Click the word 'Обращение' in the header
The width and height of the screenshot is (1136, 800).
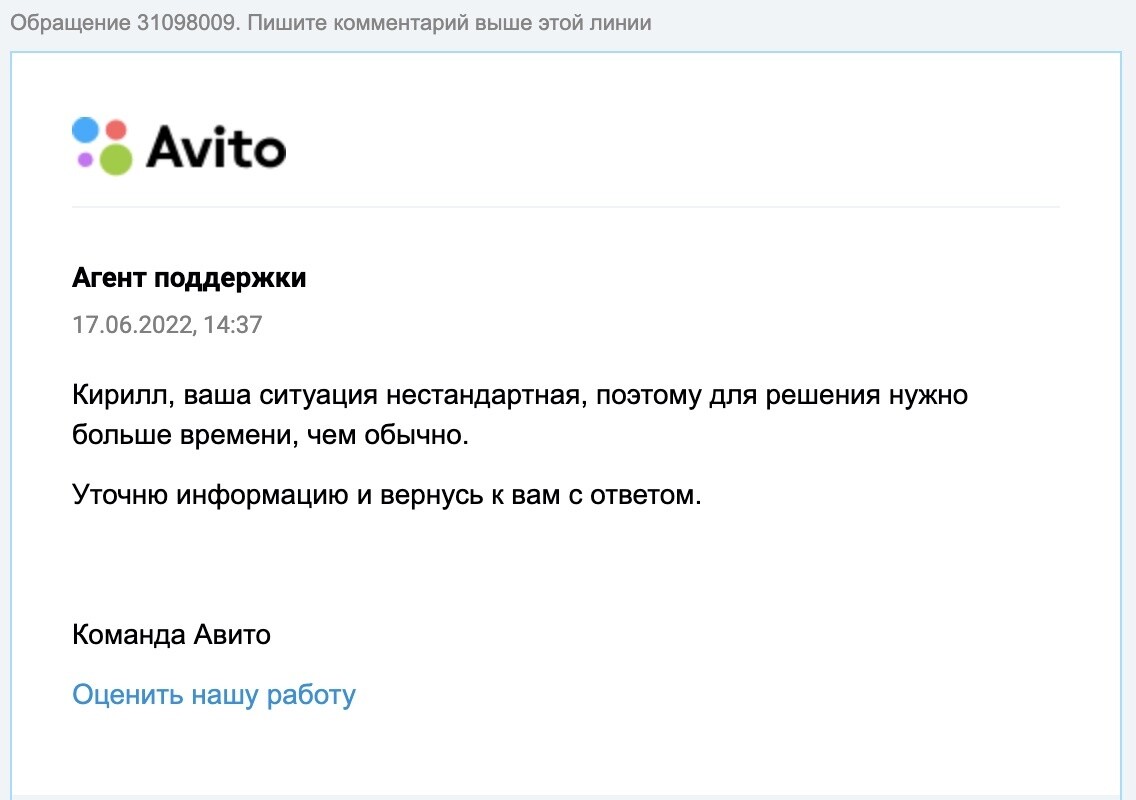70,23
